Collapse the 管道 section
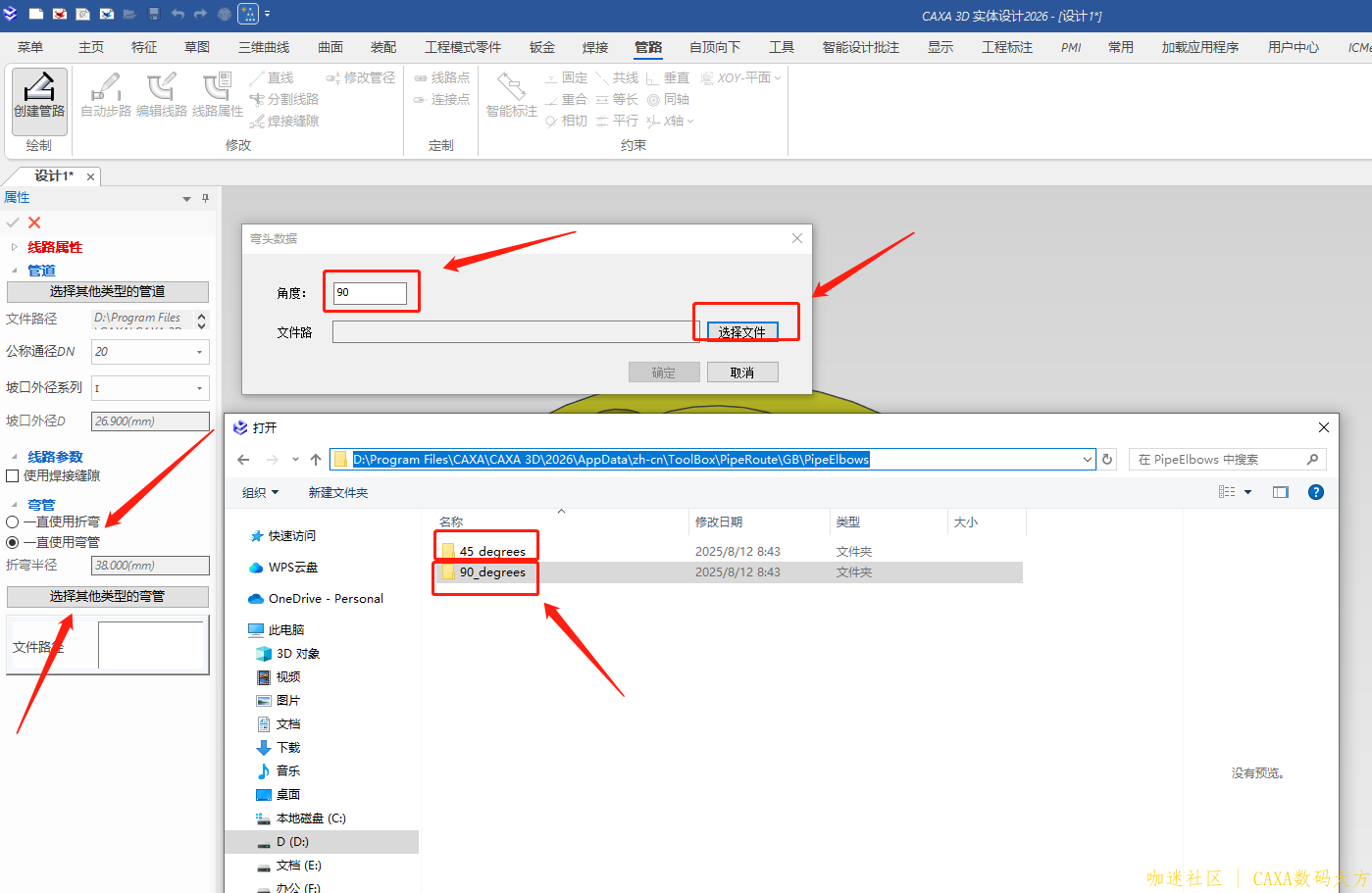The height and width of the screenshot is (893, 1372). [x=14, y=271]
